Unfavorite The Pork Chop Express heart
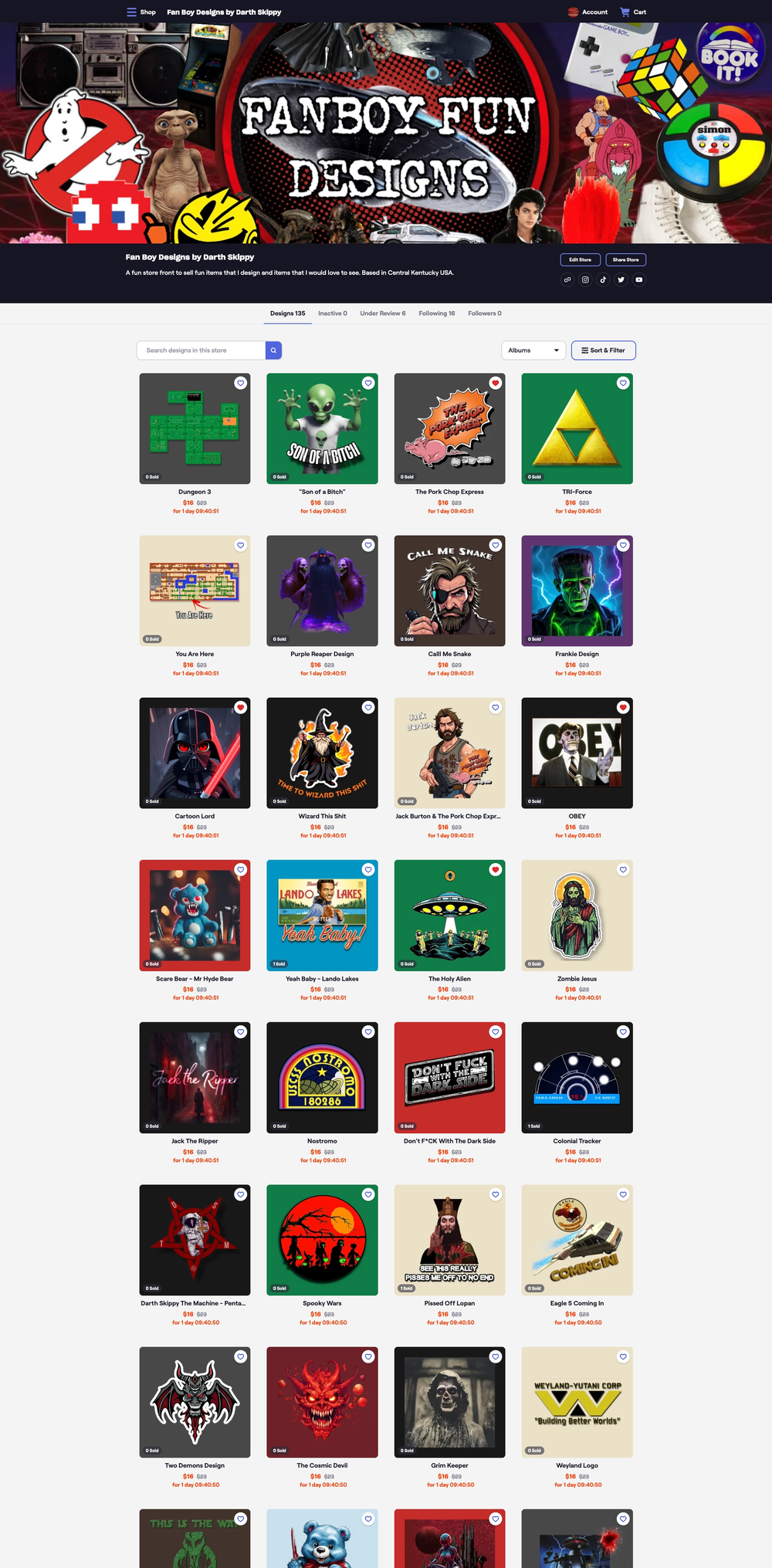Viewport: 772px width, 1568px height. pos(496,383)
